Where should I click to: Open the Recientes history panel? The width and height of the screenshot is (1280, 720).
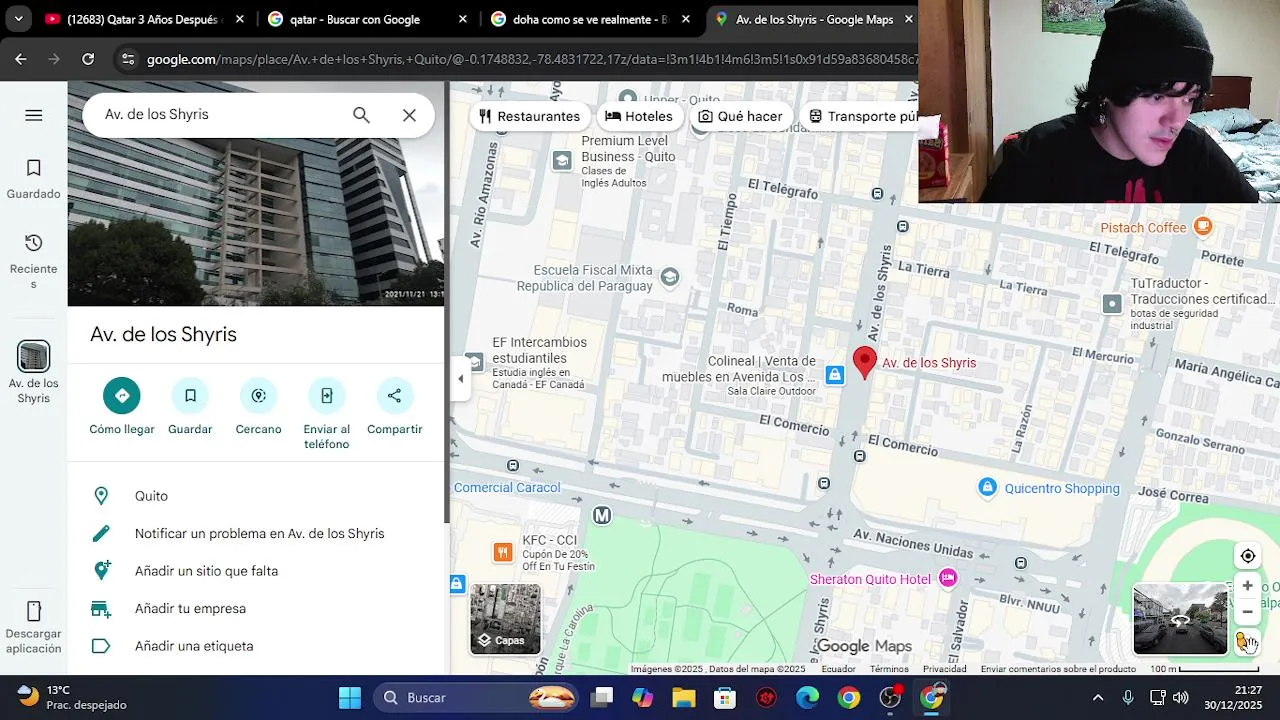click(x=33, y=261)
